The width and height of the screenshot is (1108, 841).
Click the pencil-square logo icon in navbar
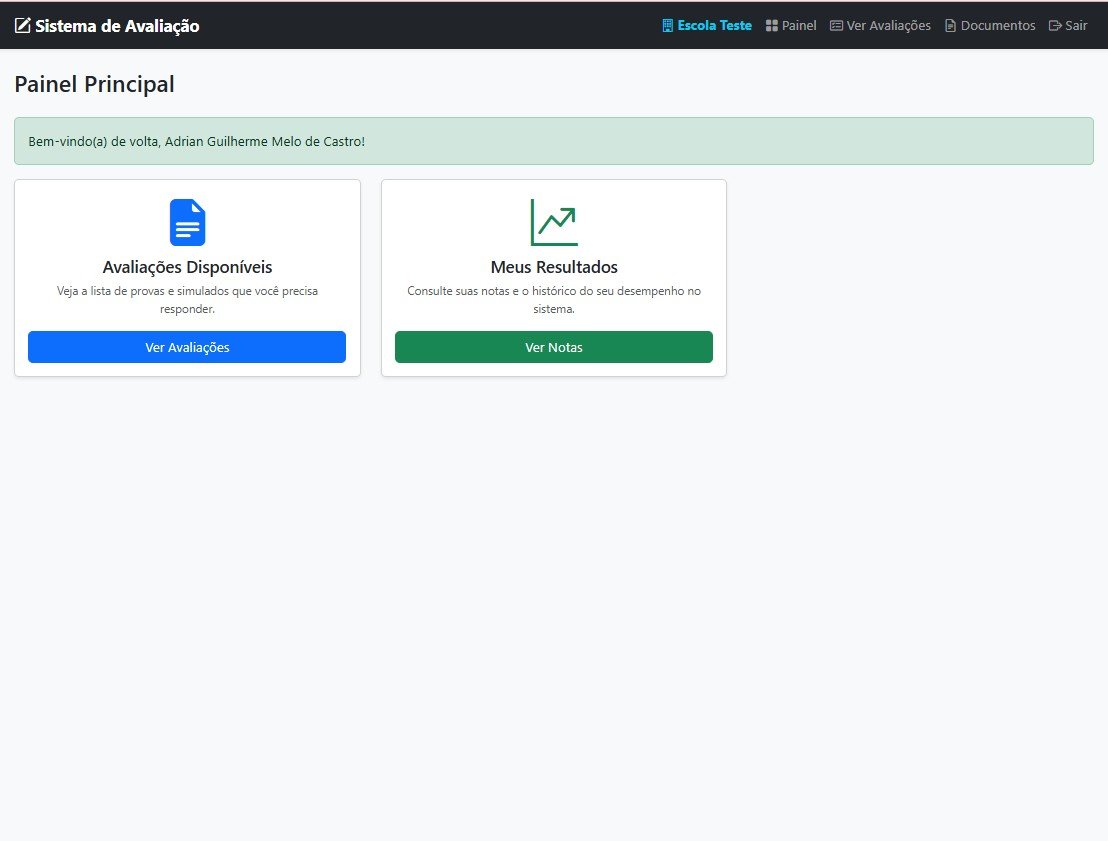point(23,26)
